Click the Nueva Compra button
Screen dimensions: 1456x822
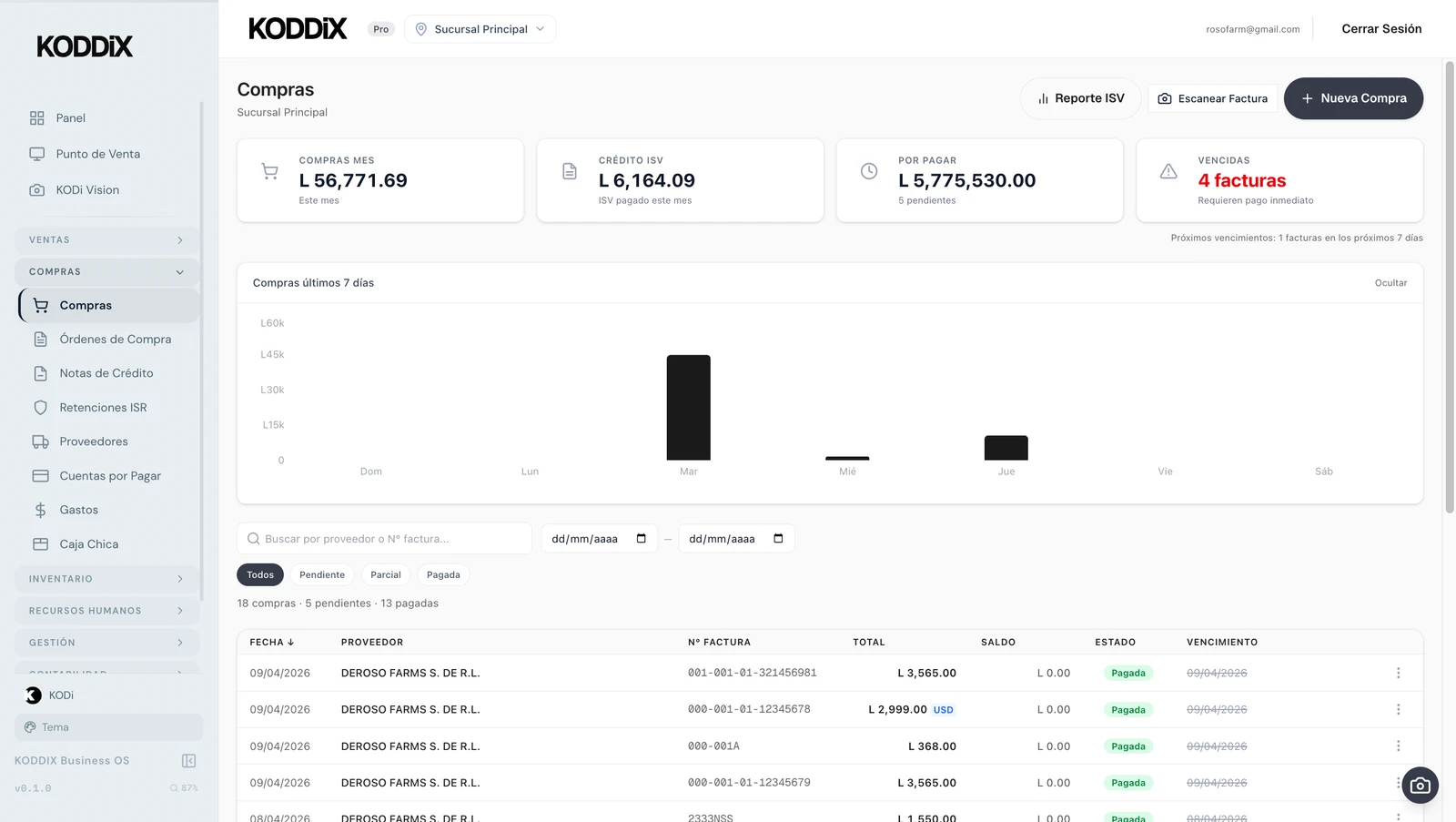pos(1353,98)
